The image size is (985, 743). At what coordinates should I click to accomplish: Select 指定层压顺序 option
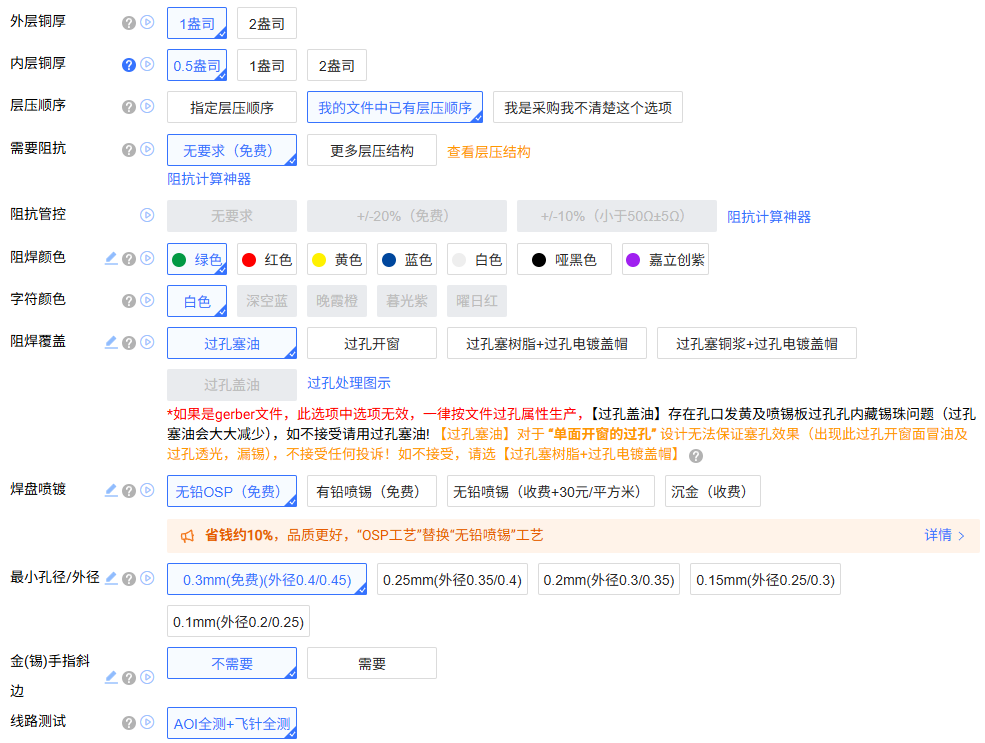[232, 107]
